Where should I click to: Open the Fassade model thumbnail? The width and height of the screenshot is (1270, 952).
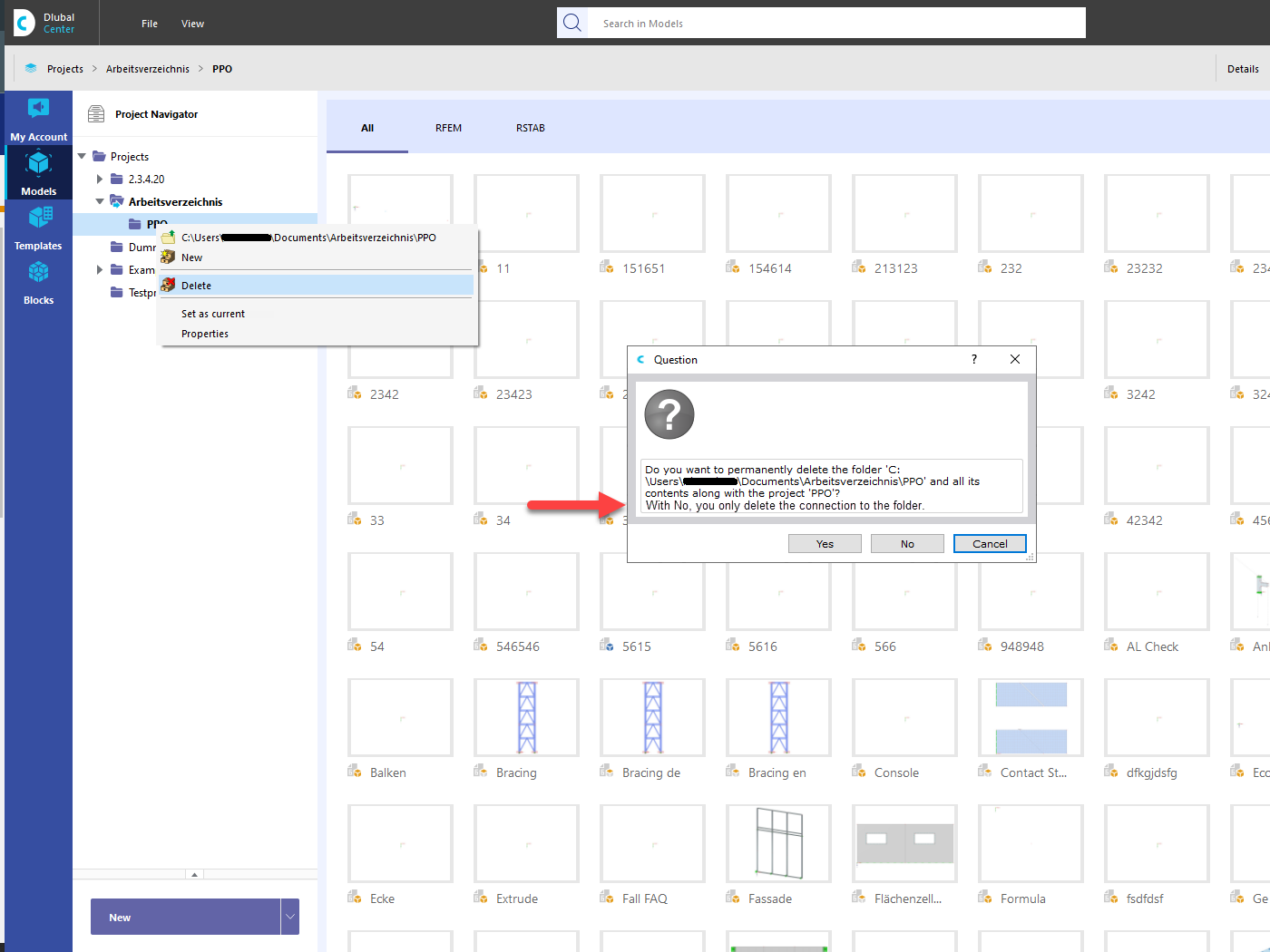click(778, 843)
